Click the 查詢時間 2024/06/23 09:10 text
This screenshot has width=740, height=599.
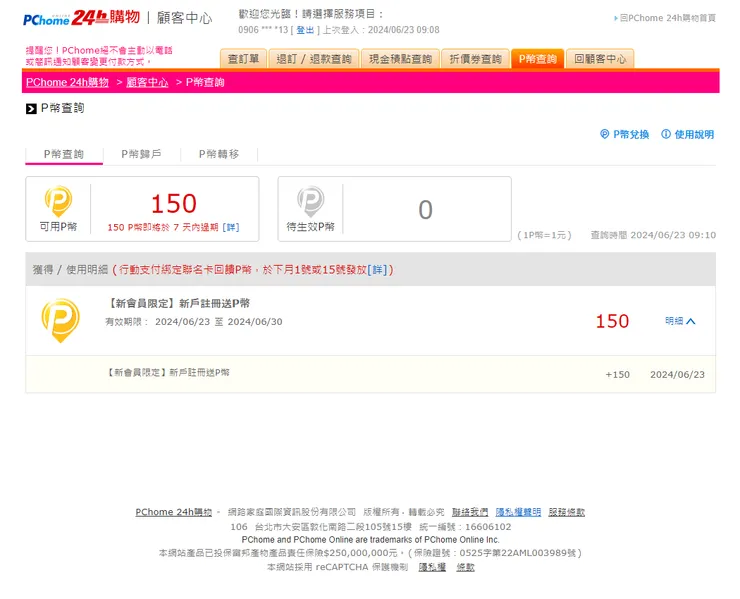pos(653,235)
